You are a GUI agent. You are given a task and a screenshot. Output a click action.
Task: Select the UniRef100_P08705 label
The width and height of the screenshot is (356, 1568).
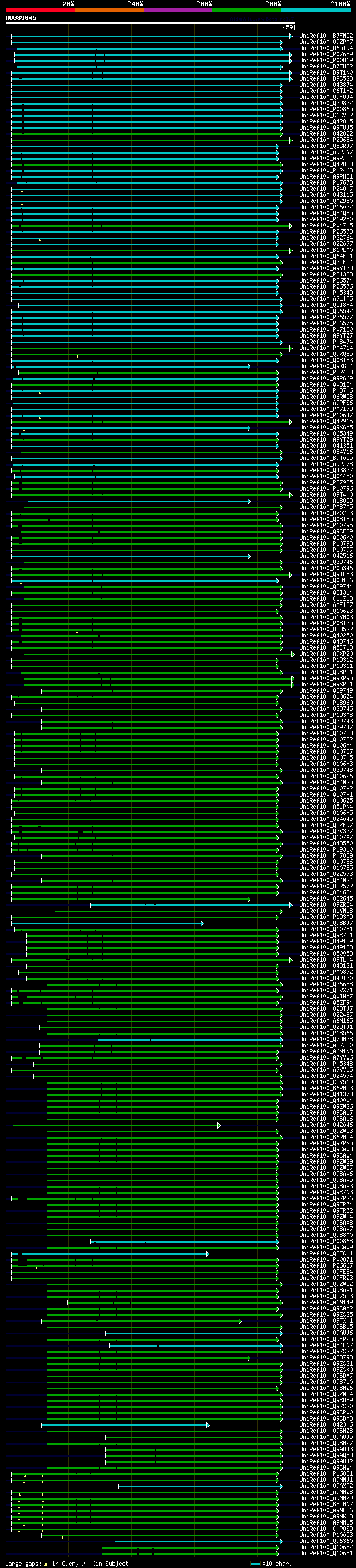click(x=326, y=507)
